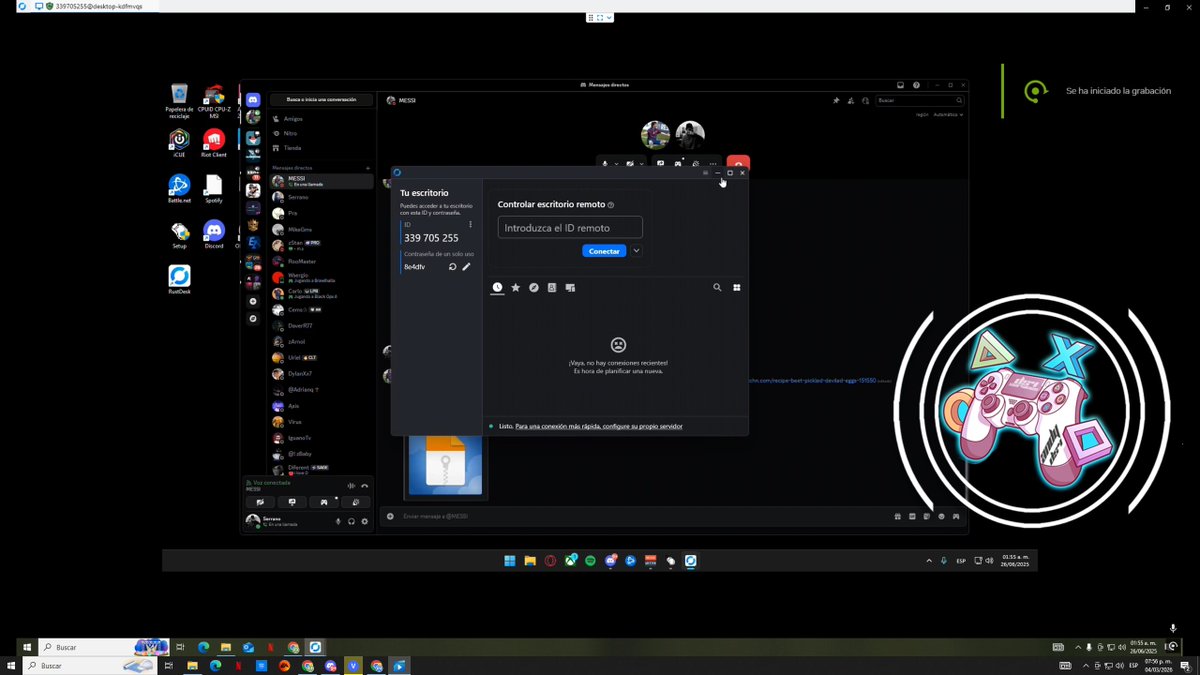Toggle noise suppression icon in voice panel

[351, 486]
